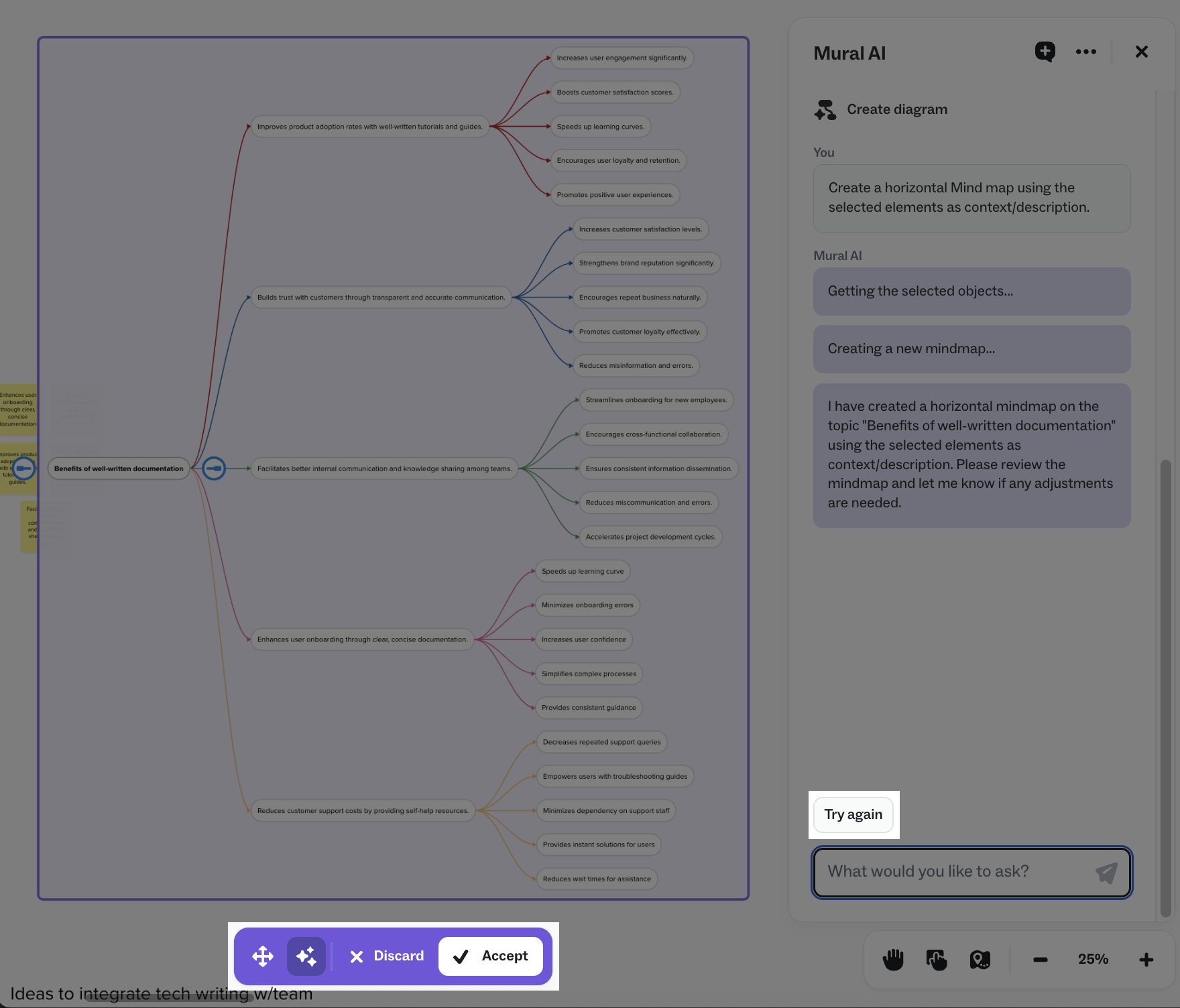Click 'Encourages cross-functional collaboration.' leaf
This screenshot has width=1180, height=1008.
(654, 434)
